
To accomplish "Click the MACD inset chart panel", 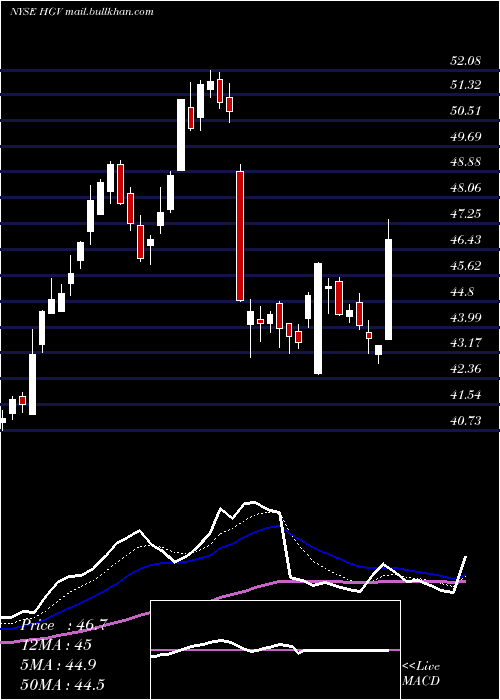I will (275, 650).
